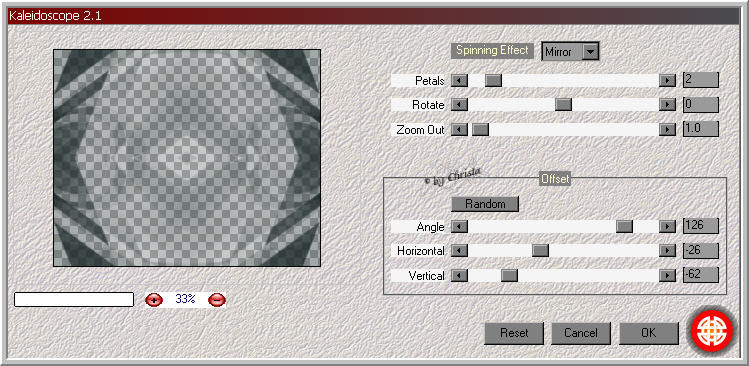Click the Vertical slider handle

(x=509, y=276)
